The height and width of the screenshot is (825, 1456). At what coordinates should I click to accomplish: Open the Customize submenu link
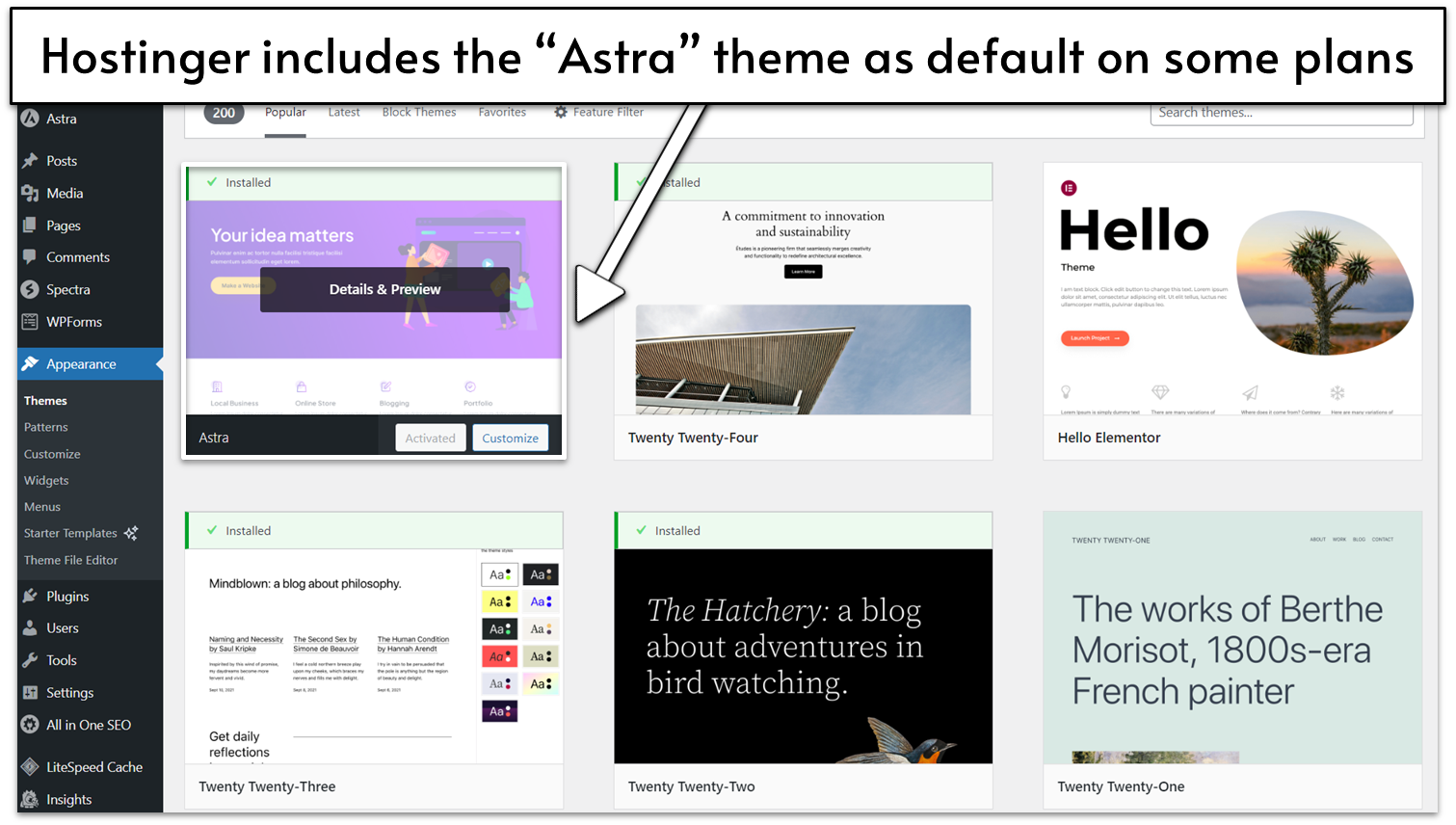tap(52, 454)
